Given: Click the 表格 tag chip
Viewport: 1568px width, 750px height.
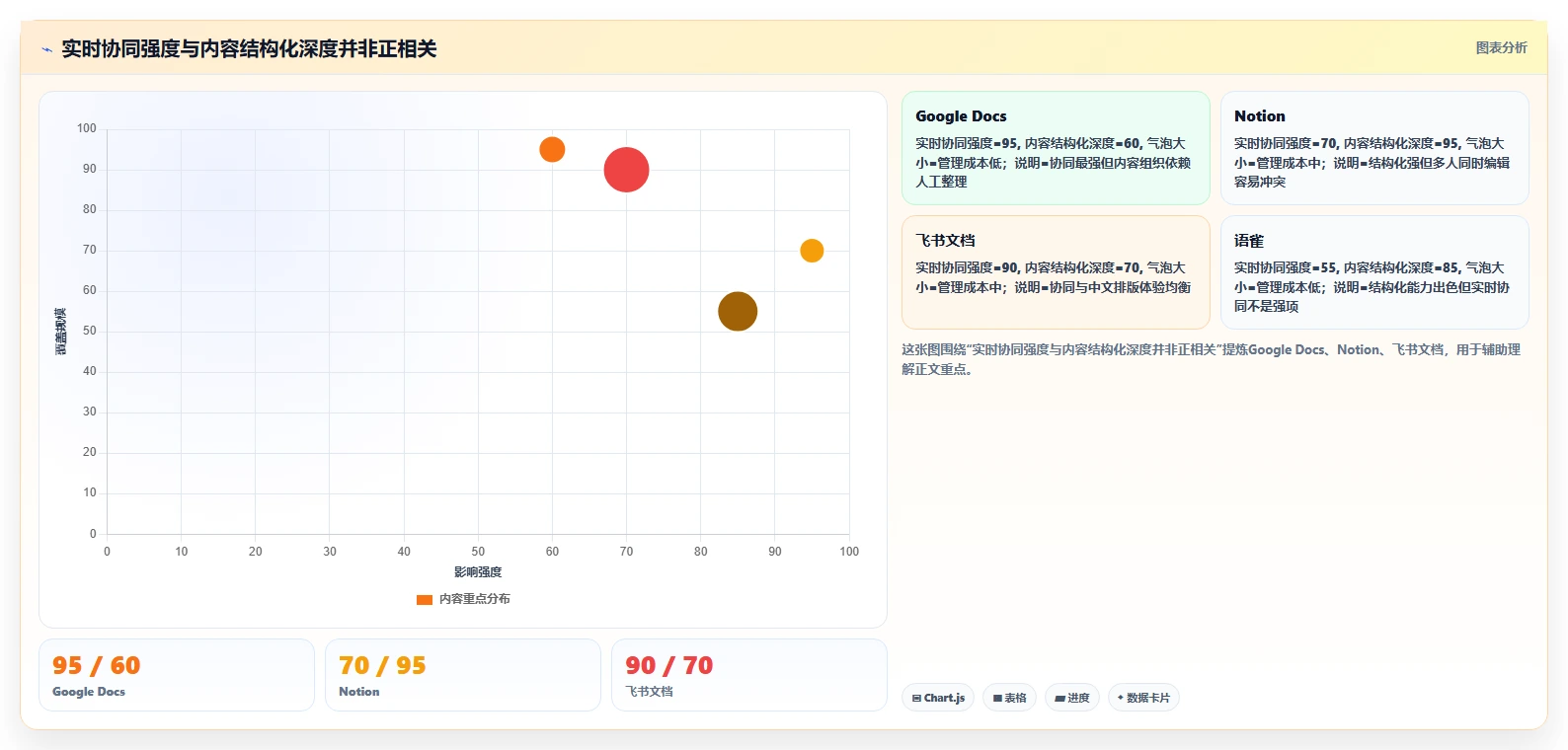Looking at the screenshot, I should 1009,698.
